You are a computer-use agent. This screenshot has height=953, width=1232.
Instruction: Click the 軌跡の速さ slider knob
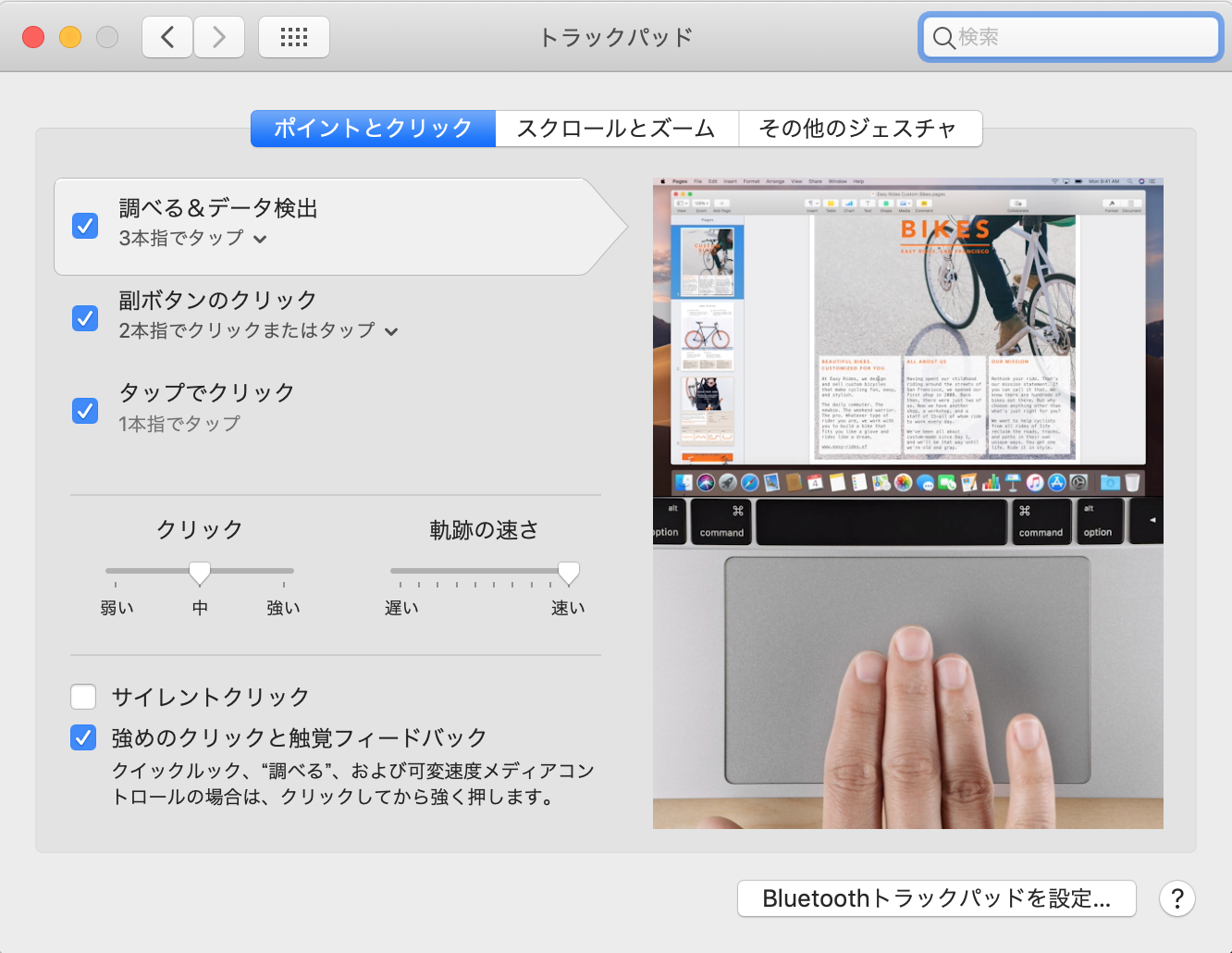tap(569, 573)
